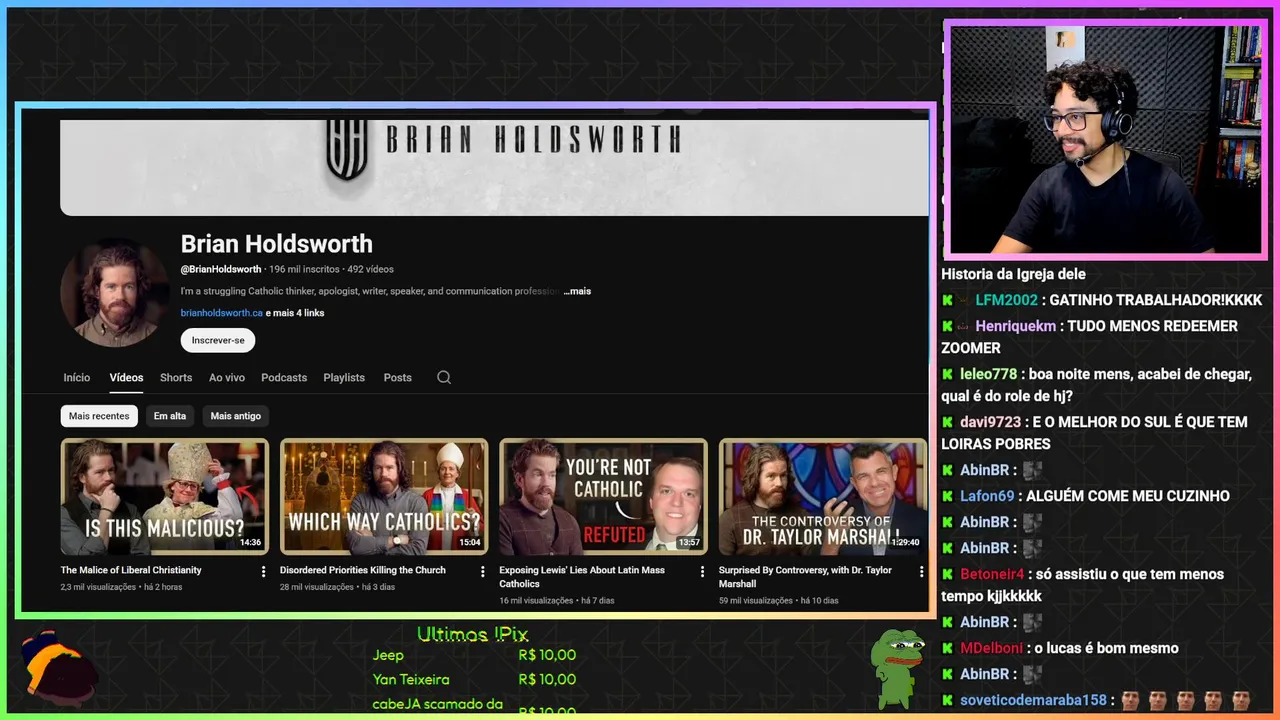Viewport: 1280px width, 720px height.
Task: Click the streamer webcam feed
Action: pos(1105,140)
